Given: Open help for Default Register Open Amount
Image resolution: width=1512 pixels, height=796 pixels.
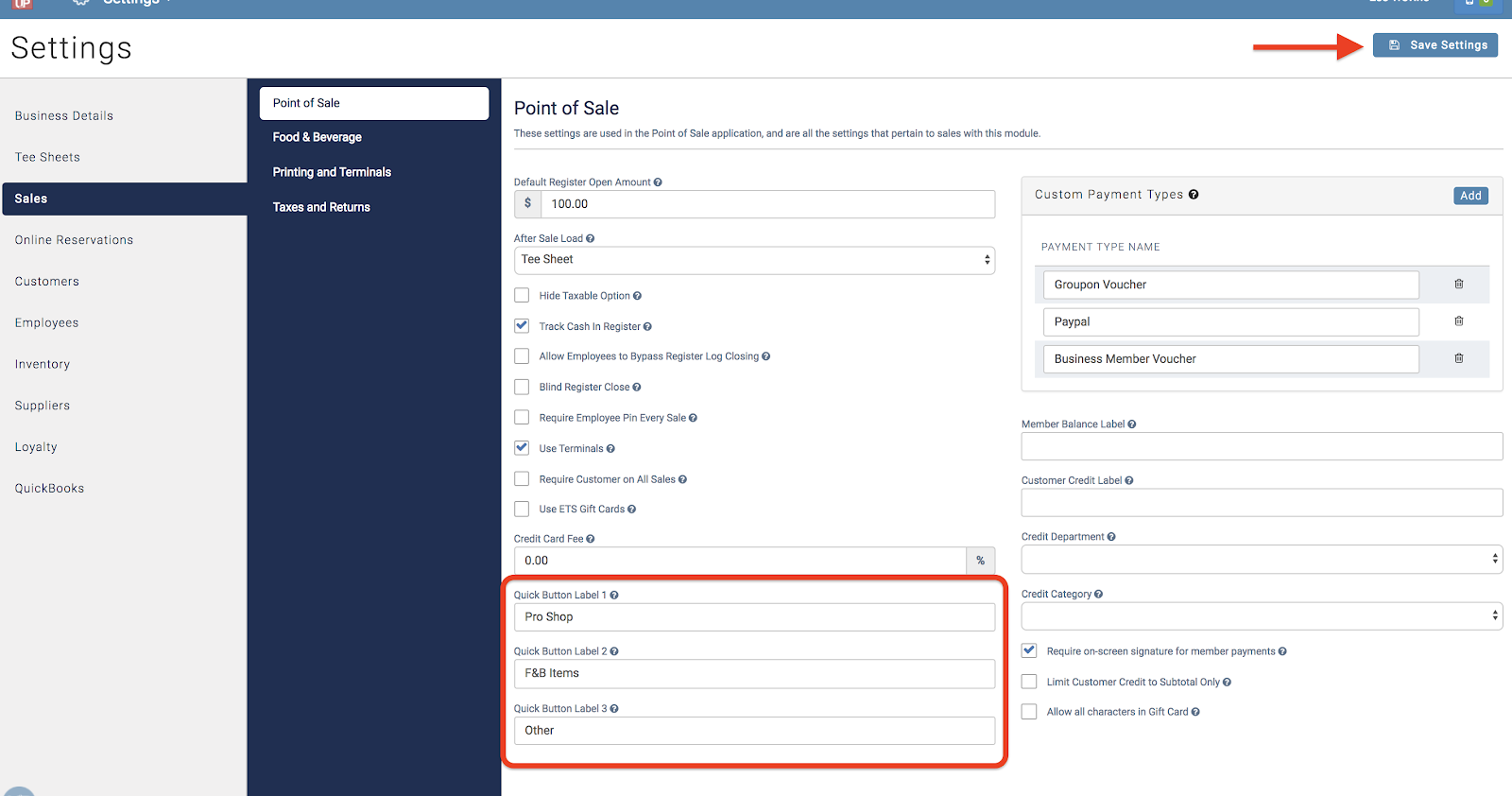Looking at the screenshot, I should point(658,182).
